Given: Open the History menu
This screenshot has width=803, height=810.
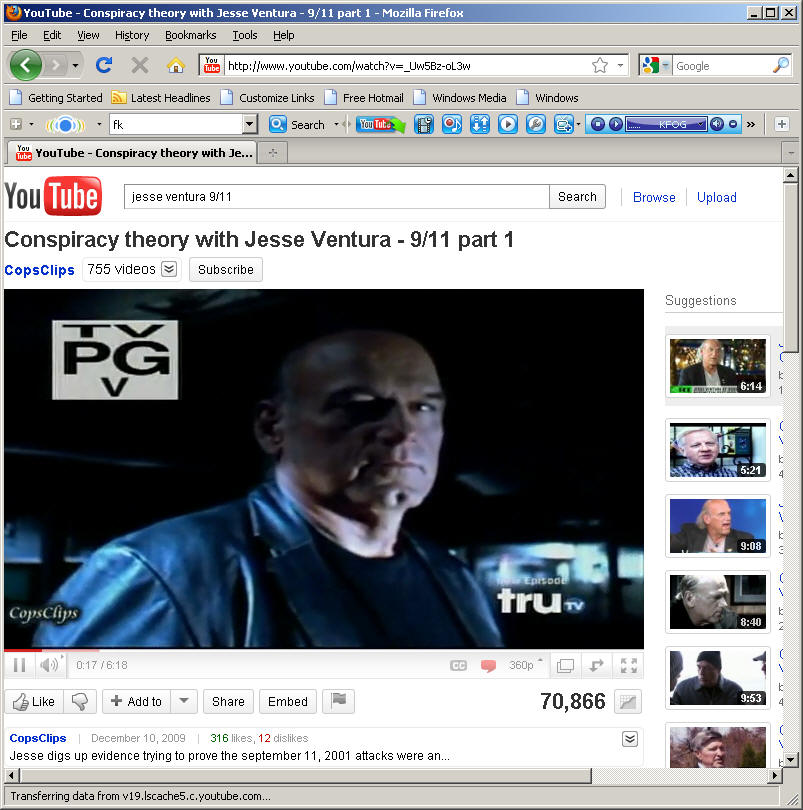Looking at the screenshot, I should pos(132,35).
